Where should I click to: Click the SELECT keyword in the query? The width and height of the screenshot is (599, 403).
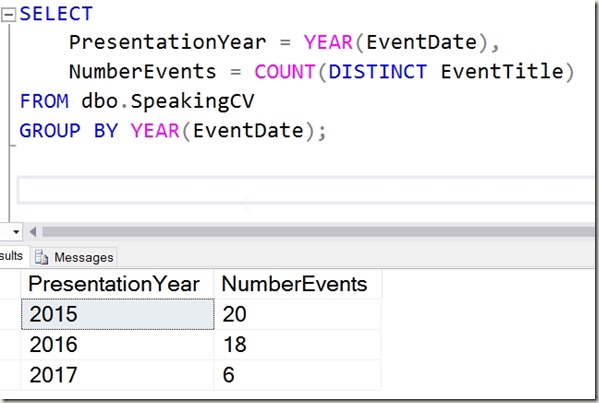[56, 14]
